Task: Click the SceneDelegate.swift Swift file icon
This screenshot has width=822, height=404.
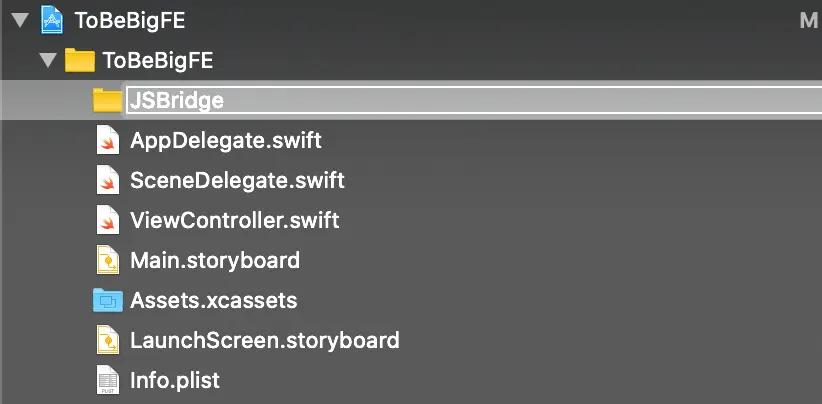Action: [108, 181]
